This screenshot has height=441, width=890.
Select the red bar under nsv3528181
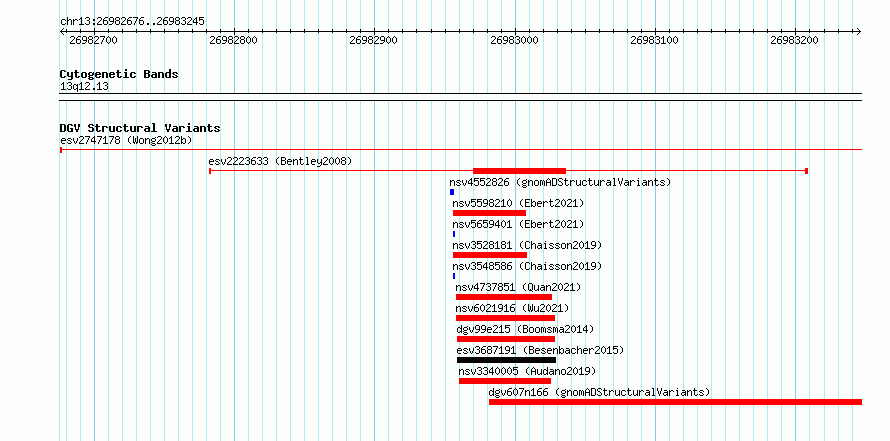(x=490, y=255)
